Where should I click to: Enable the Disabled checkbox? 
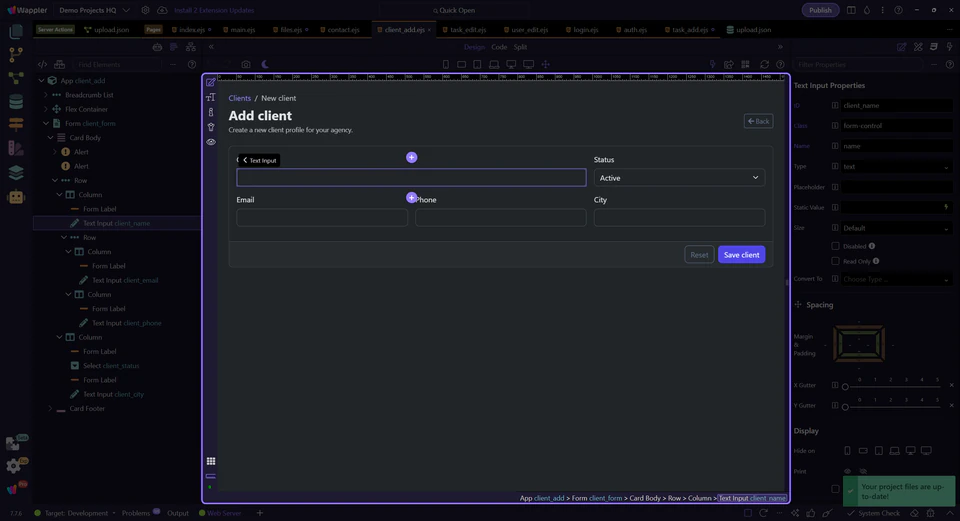point(835,246)
